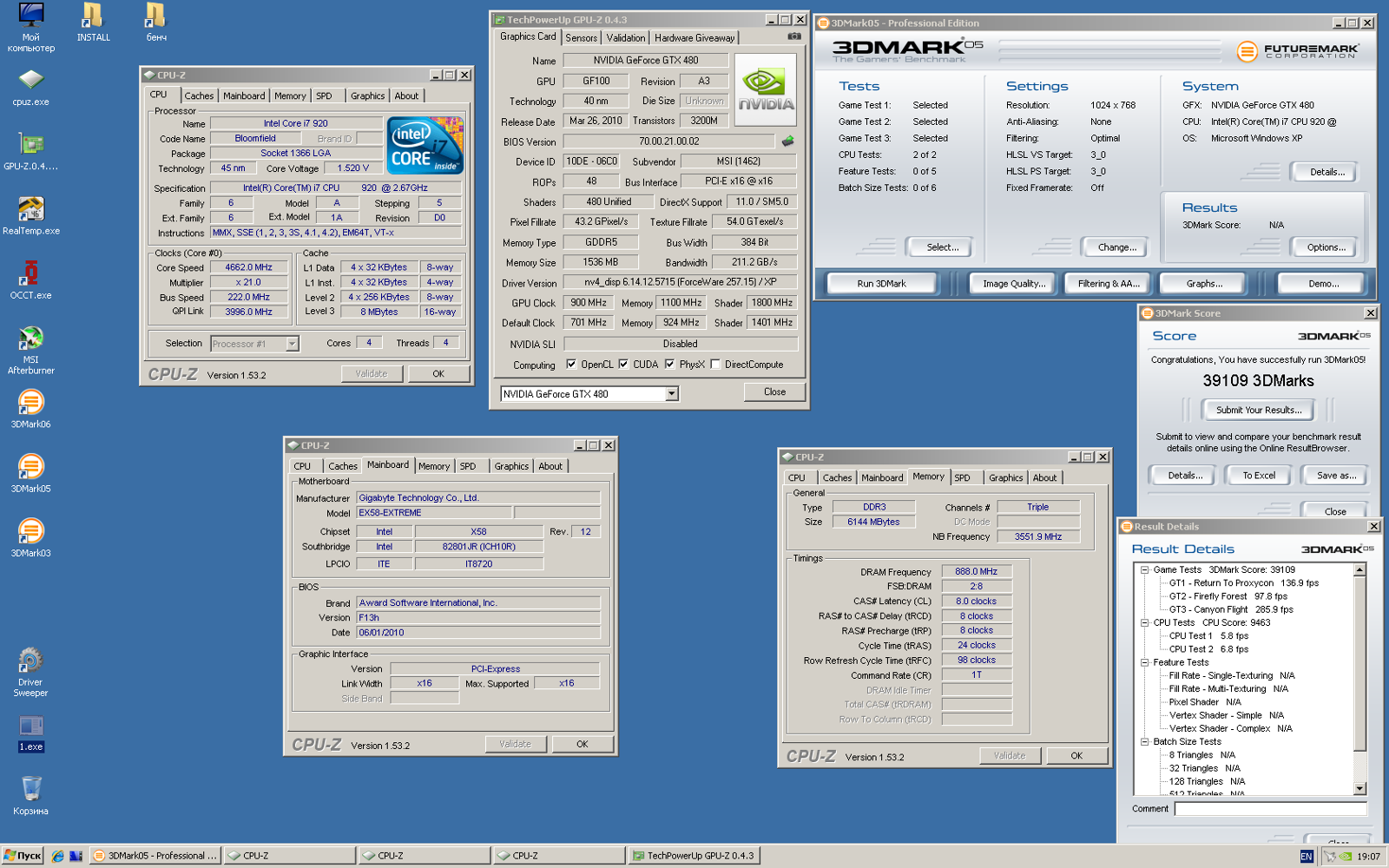Viewport: 1389px width, 868px height.
Task: Select the 3DMark05 desktop icon
Action: [31, 474]
